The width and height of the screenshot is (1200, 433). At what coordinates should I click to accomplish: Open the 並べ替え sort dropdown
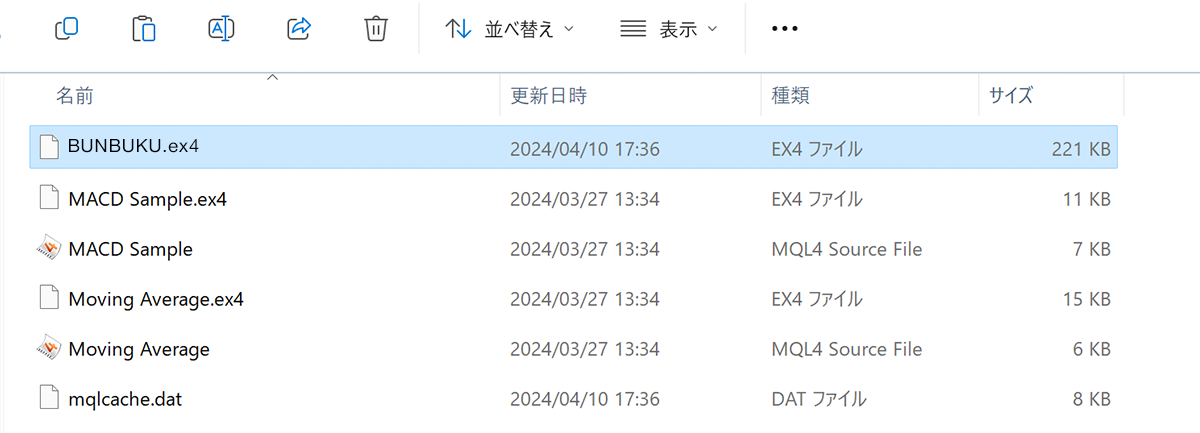point(510,29)
